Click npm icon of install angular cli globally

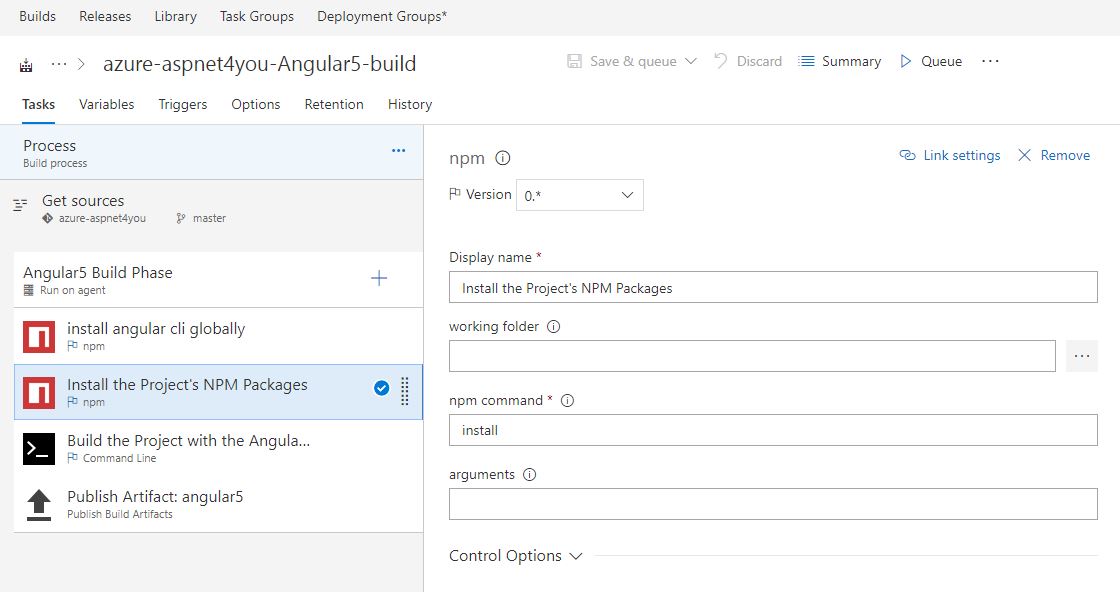pyautogui.click(x=39, y=337)
